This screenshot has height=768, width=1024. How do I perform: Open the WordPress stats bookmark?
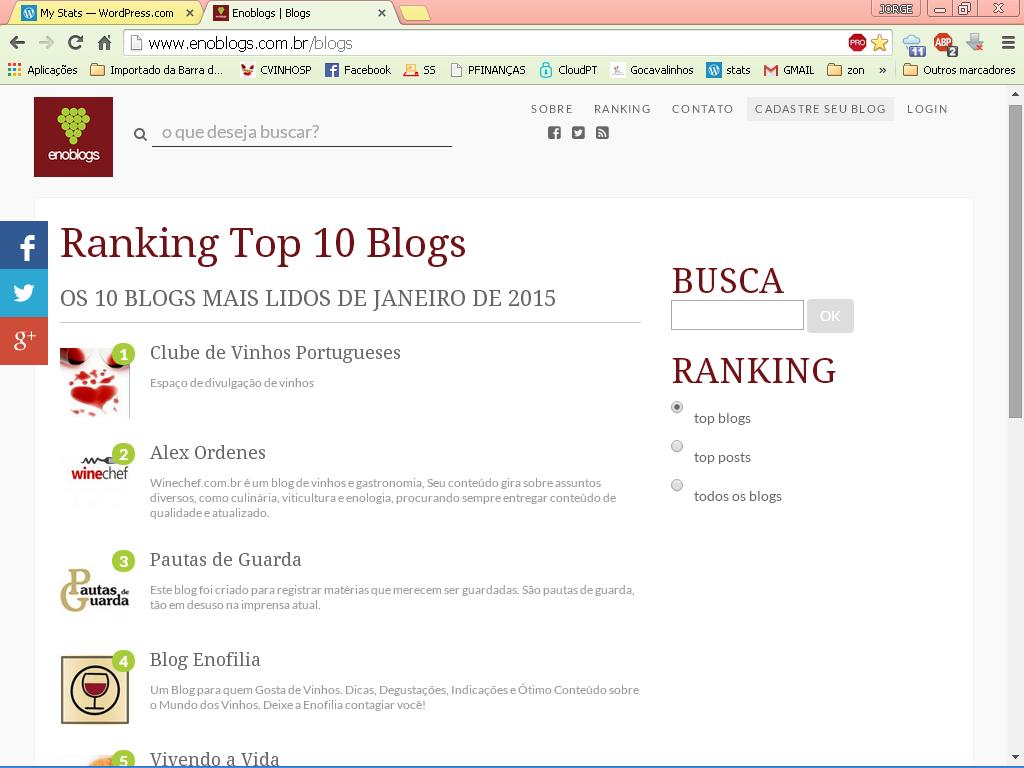728,70
